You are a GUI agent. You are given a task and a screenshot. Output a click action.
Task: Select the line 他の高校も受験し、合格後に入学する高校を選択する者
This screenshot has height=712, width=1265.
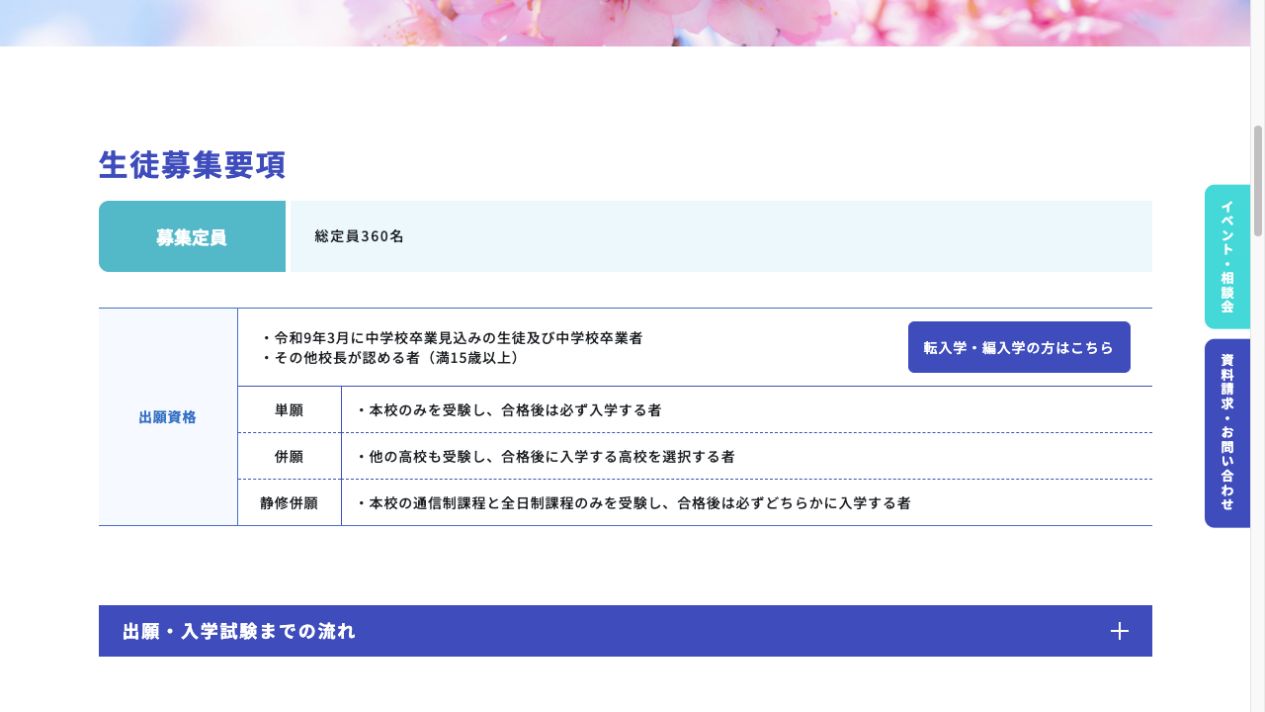click(546, 456)
